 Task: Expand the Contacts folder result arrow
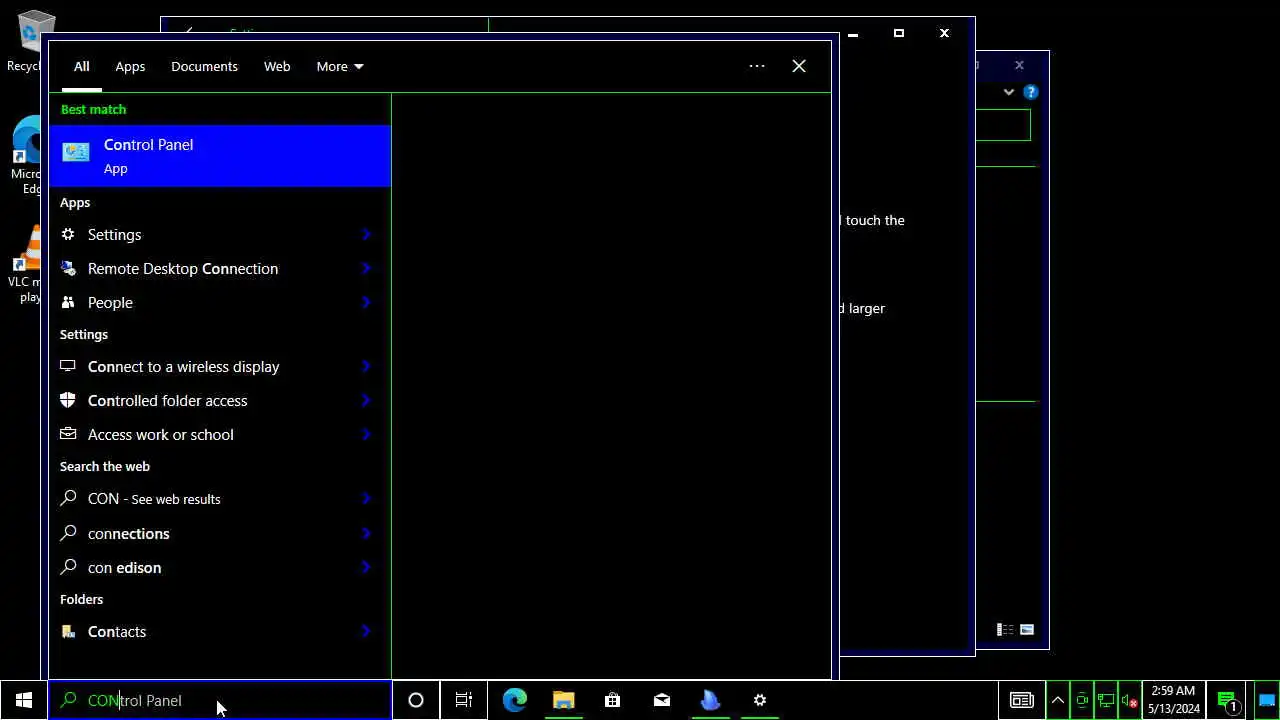pyautogui.click(x=367, y=631)
